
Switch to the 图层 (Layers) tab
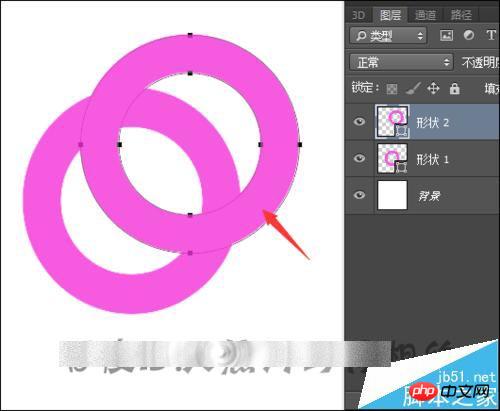pos(391,15)
